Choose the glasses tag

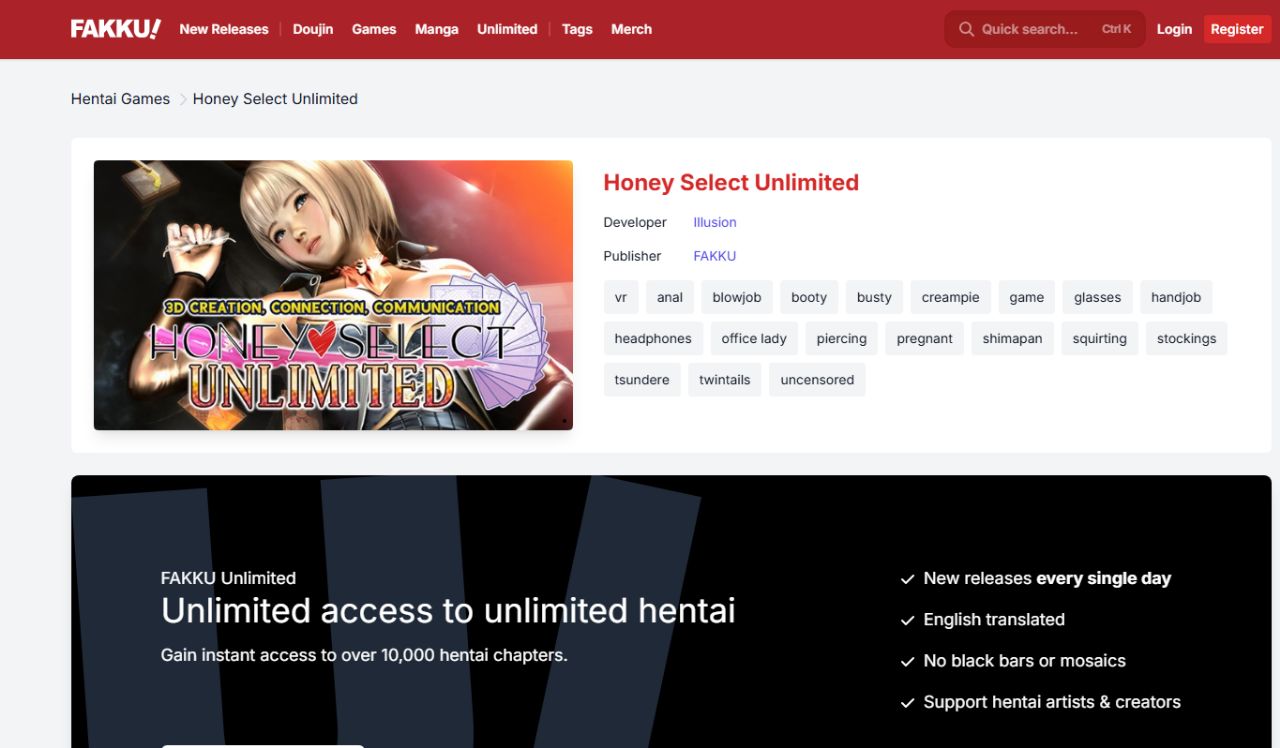pos(1098,297)
